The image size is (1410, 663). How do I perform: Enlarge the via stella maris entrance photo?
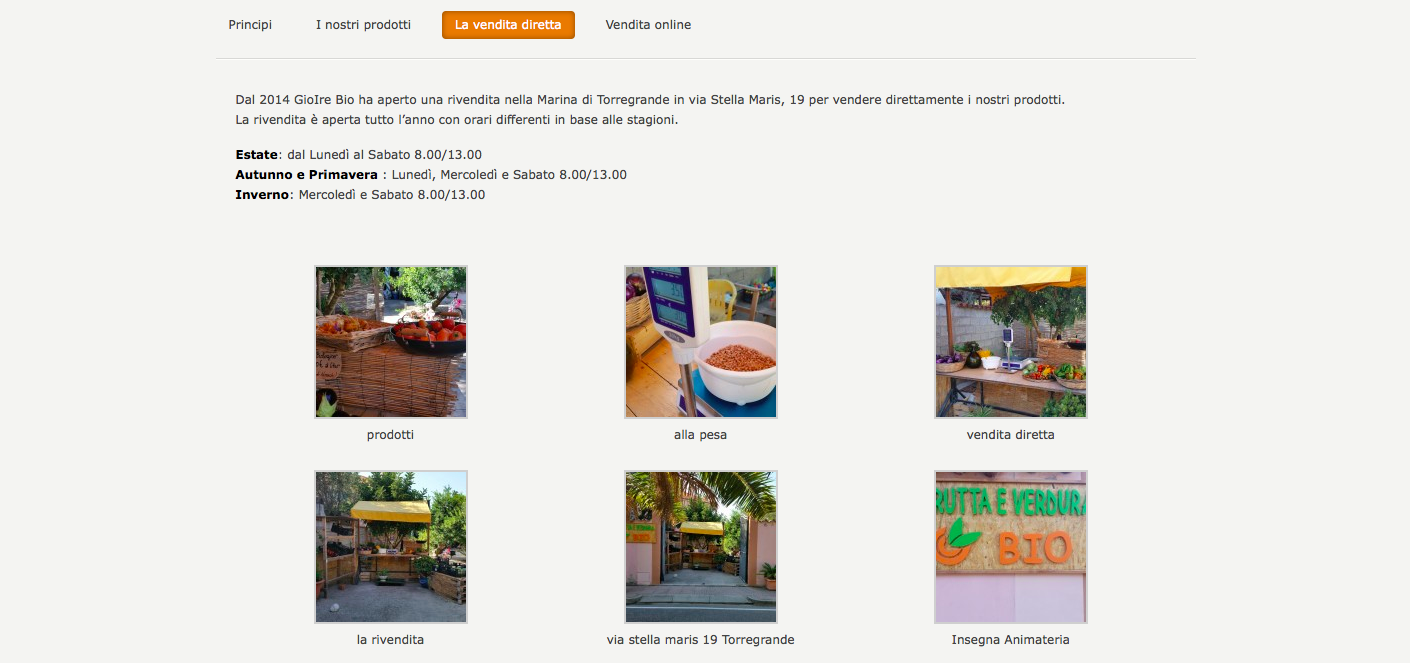[701, 547]
